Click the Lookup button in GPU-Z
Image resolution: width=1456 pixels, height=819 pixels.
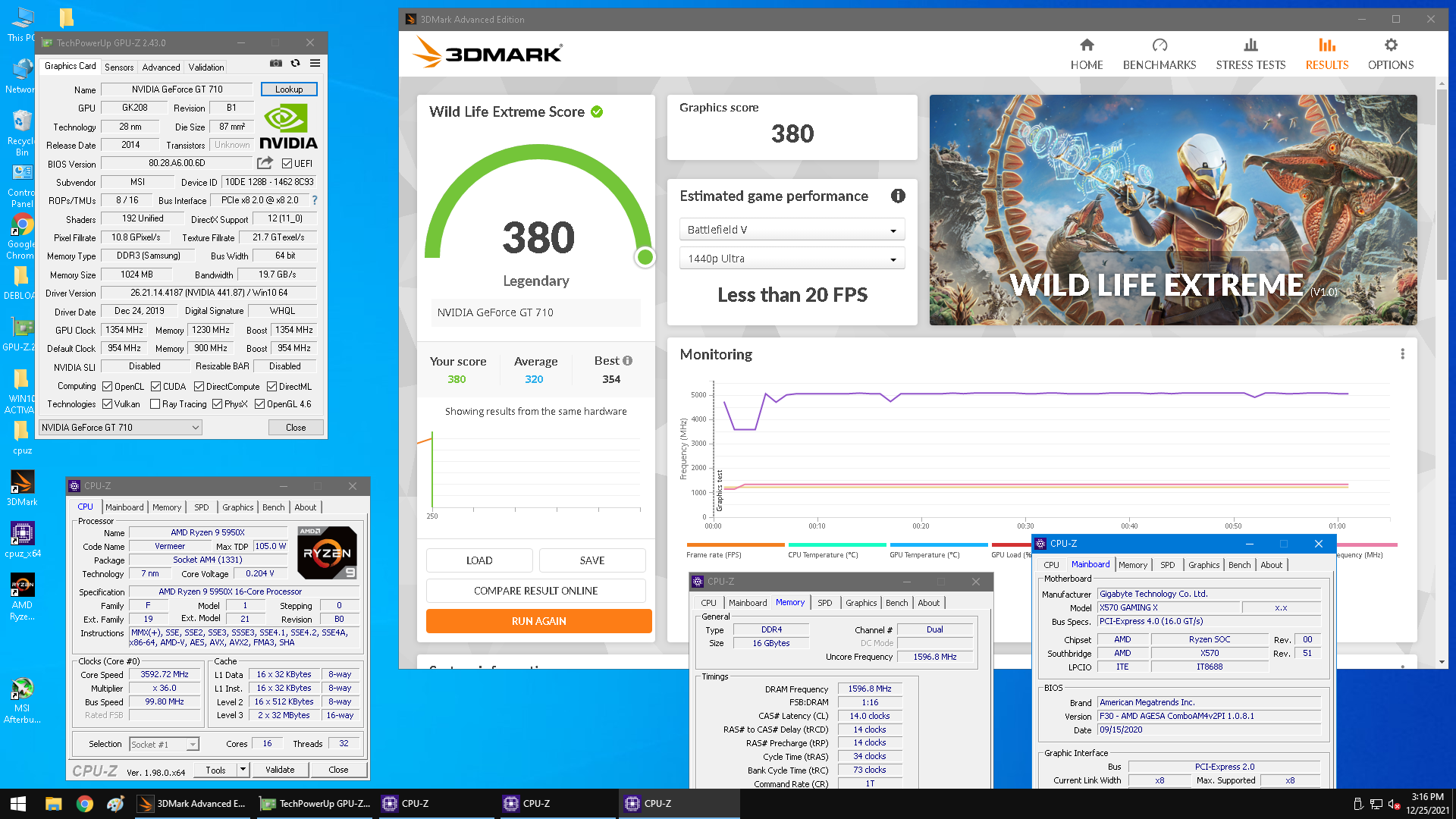(x=289, y=89)
